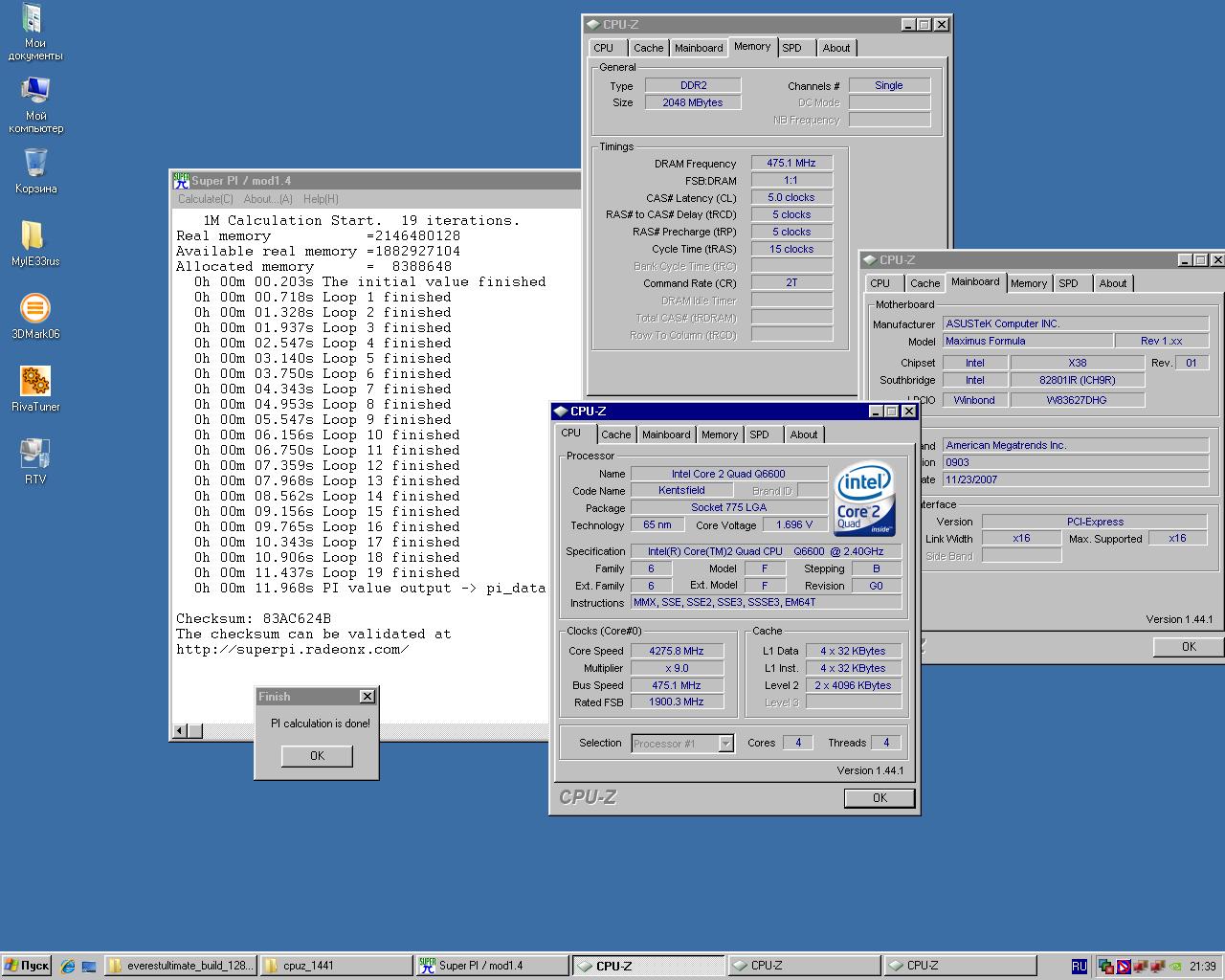Click DRAM Frequency value 475.1 MHz
Screen dimensions: 1225x980
[791, 163]
